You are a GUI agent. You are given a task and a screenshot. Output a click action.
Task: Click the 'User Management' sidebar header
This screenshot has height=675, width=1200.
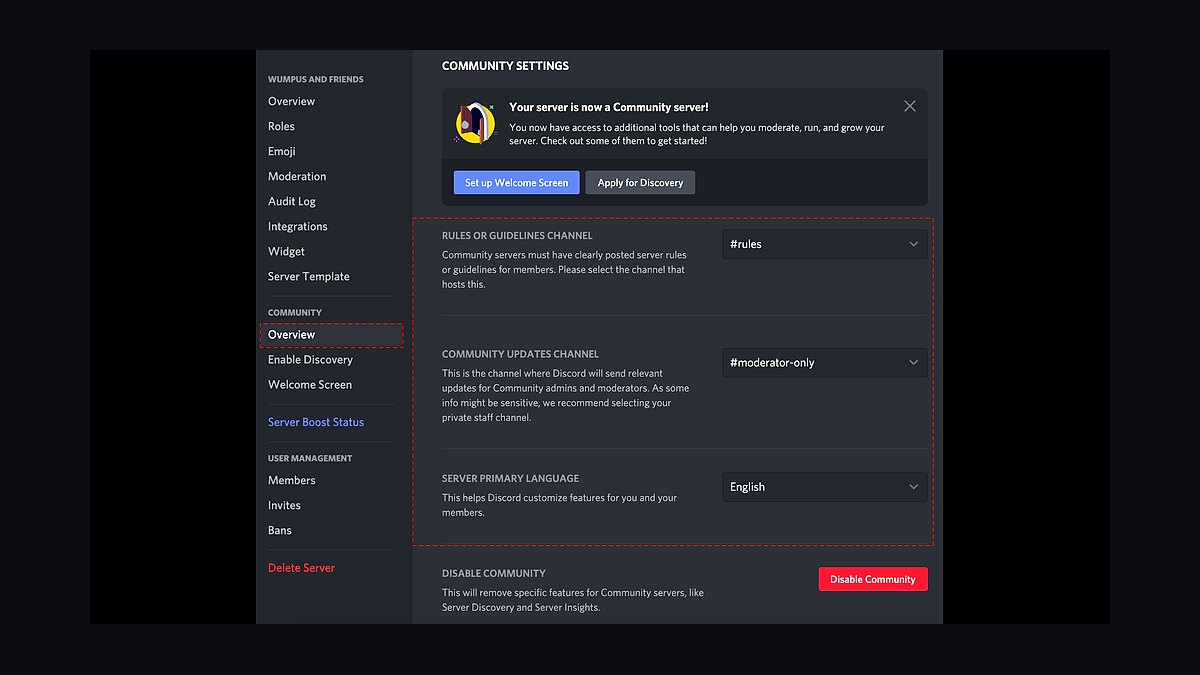(x=310, y=458)
